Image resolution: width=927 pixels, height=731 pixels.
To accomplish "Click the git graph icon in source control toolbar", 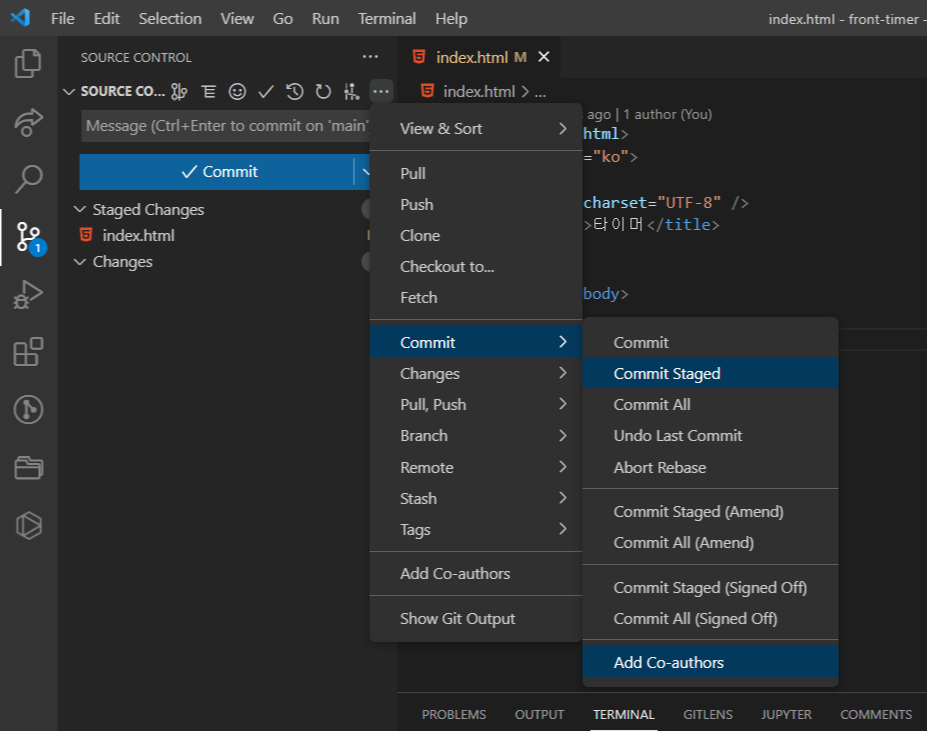I will pos(352,92).
